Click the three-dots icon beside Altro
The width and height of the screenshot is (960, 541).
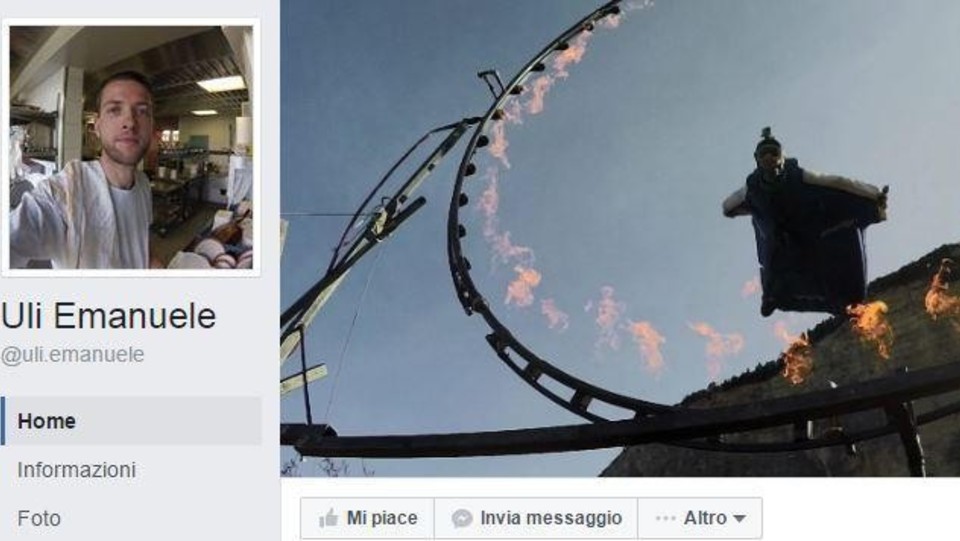666,518
